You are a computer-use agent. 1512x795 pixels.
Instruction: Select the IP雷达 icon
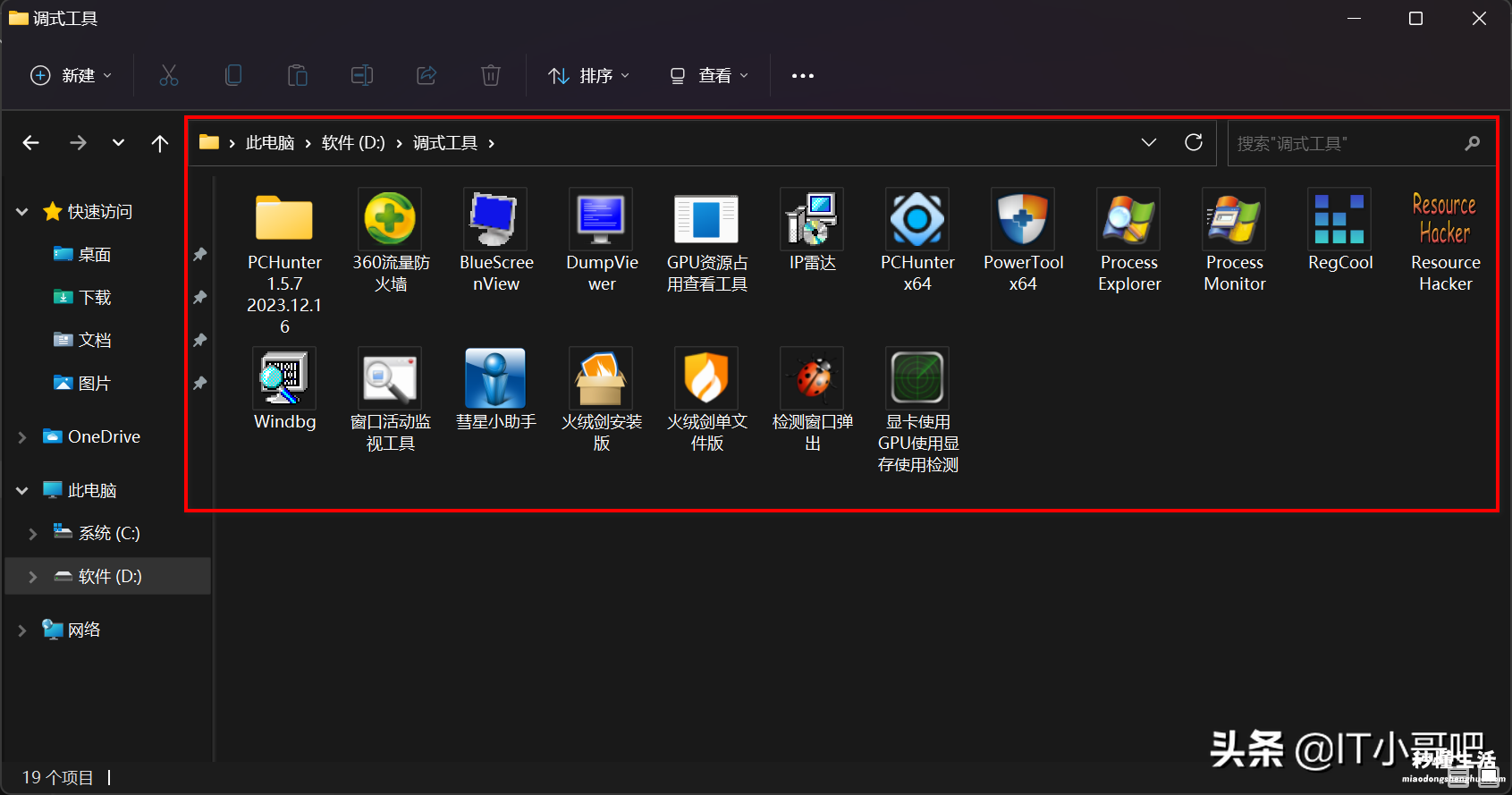pos(812,219)
